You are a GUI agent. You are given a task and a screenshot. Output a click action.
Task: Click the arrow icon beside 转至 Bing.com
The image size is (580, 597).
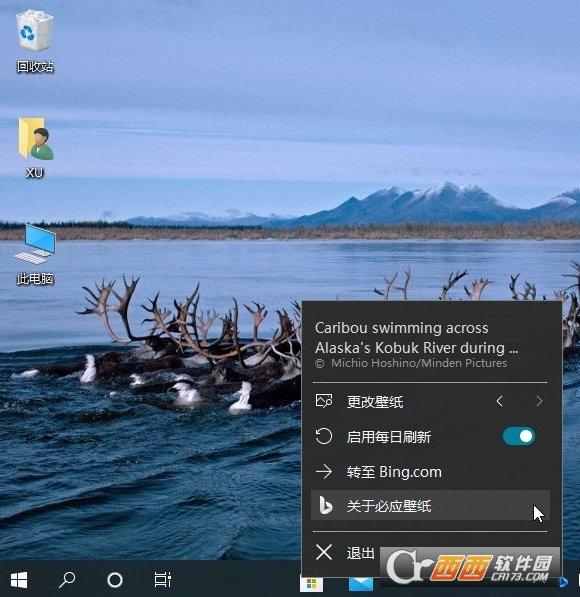point(324,472)
